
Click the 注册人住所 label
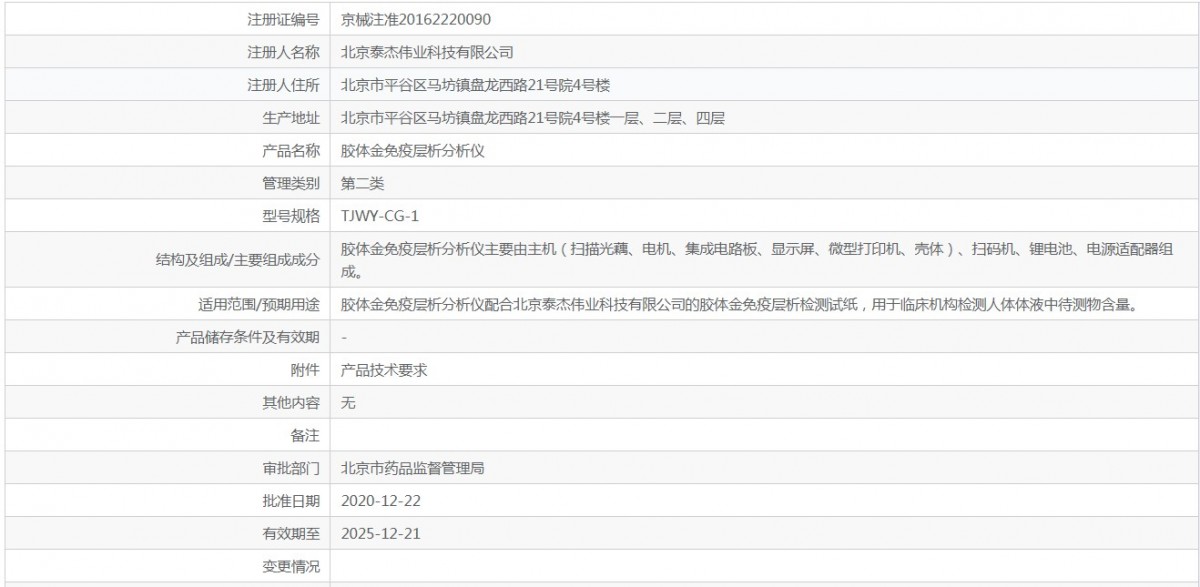click(283, 85)
